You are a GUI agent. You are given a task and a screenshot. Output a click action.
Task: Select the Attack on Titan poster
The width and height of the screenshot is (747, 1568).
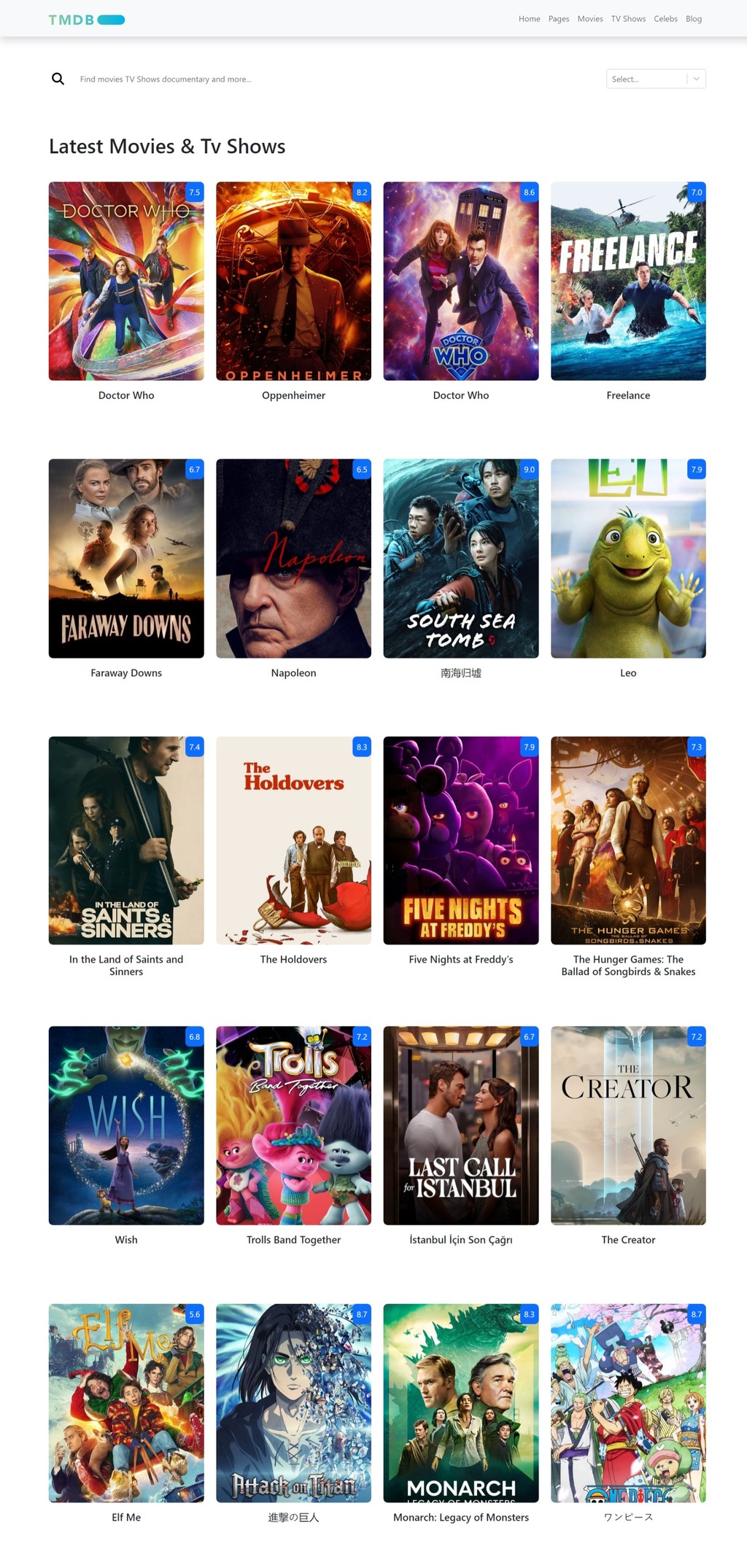293,1403
